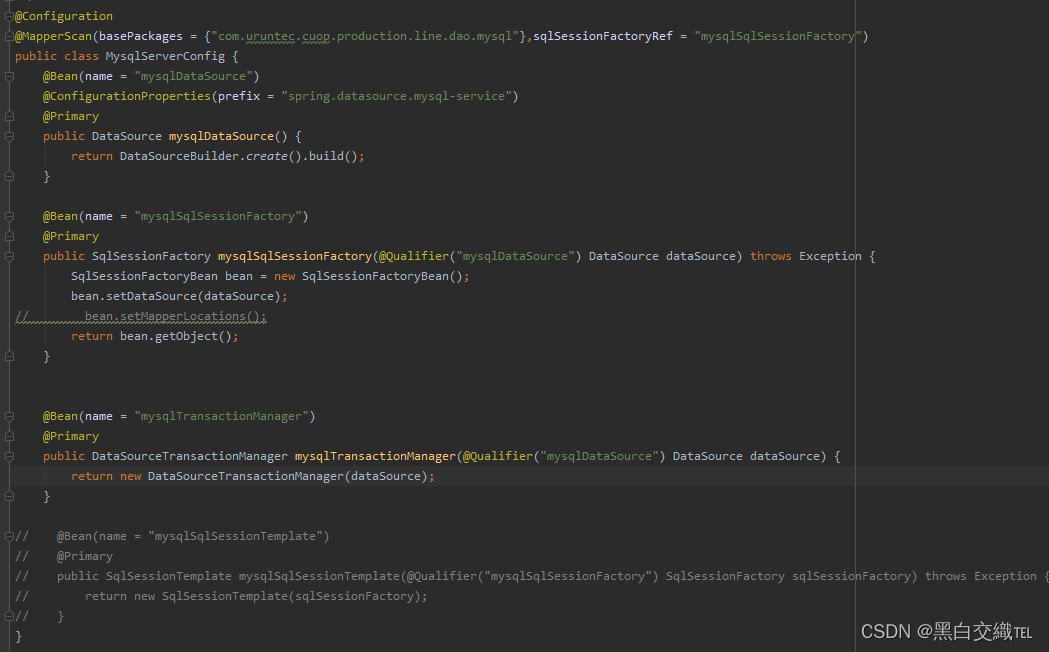Click mysqlSqlSessionFactory method name in declaration
This screenshot has height=652, width=1049.
pos(295,256)
